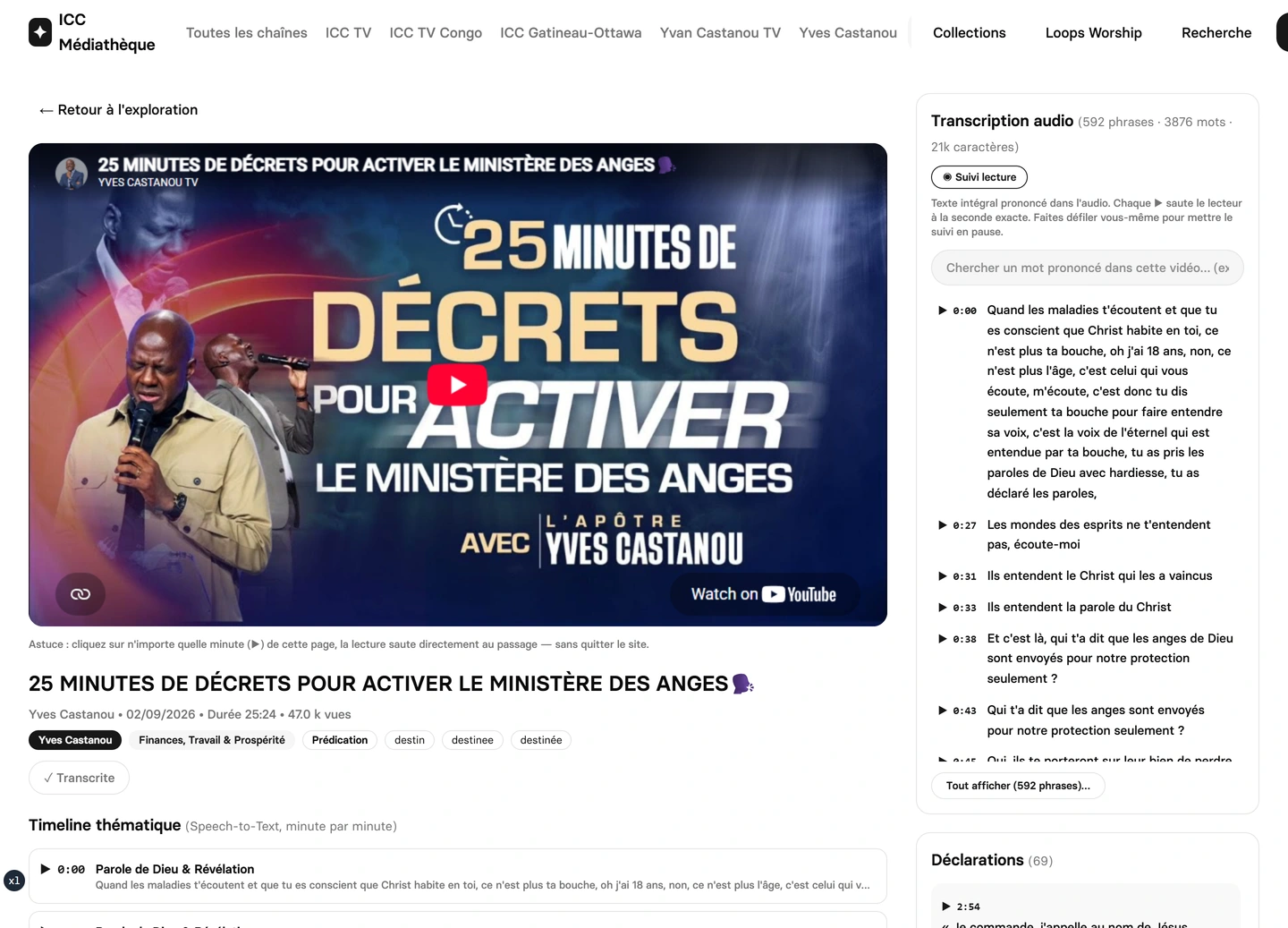Click the destin tag
The width and height of the screenshot is (1288, 928).
pyautogui.click(x=410, y=740)
